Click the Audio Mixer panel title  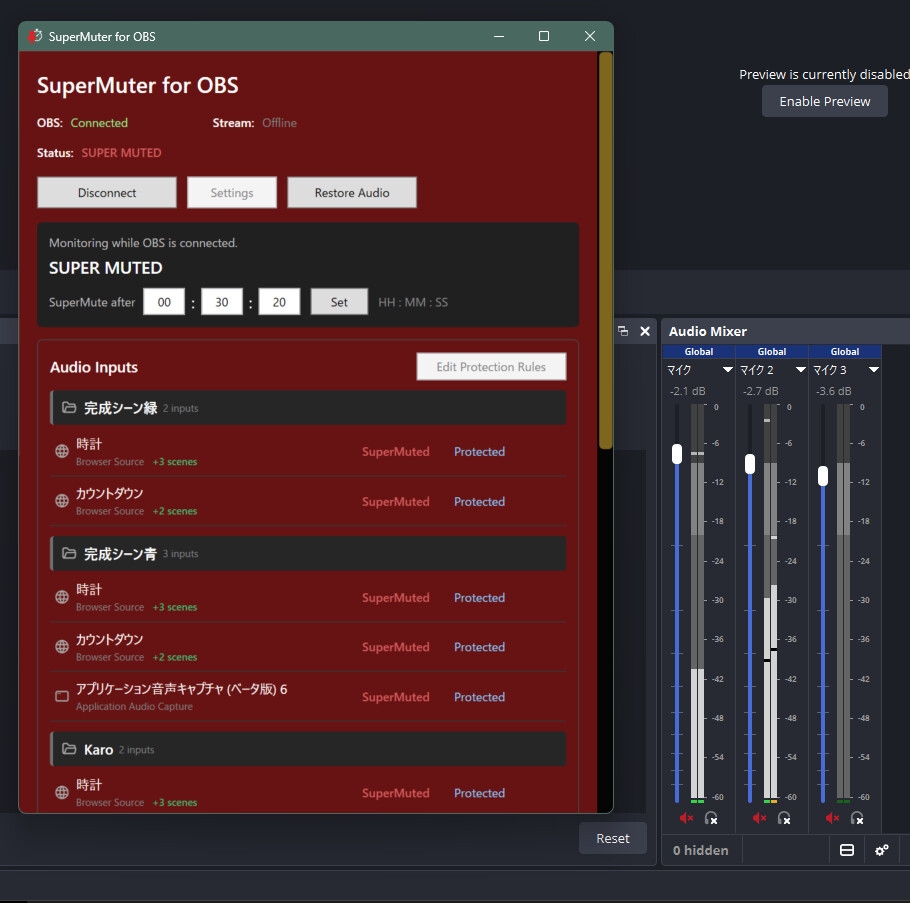707,331
